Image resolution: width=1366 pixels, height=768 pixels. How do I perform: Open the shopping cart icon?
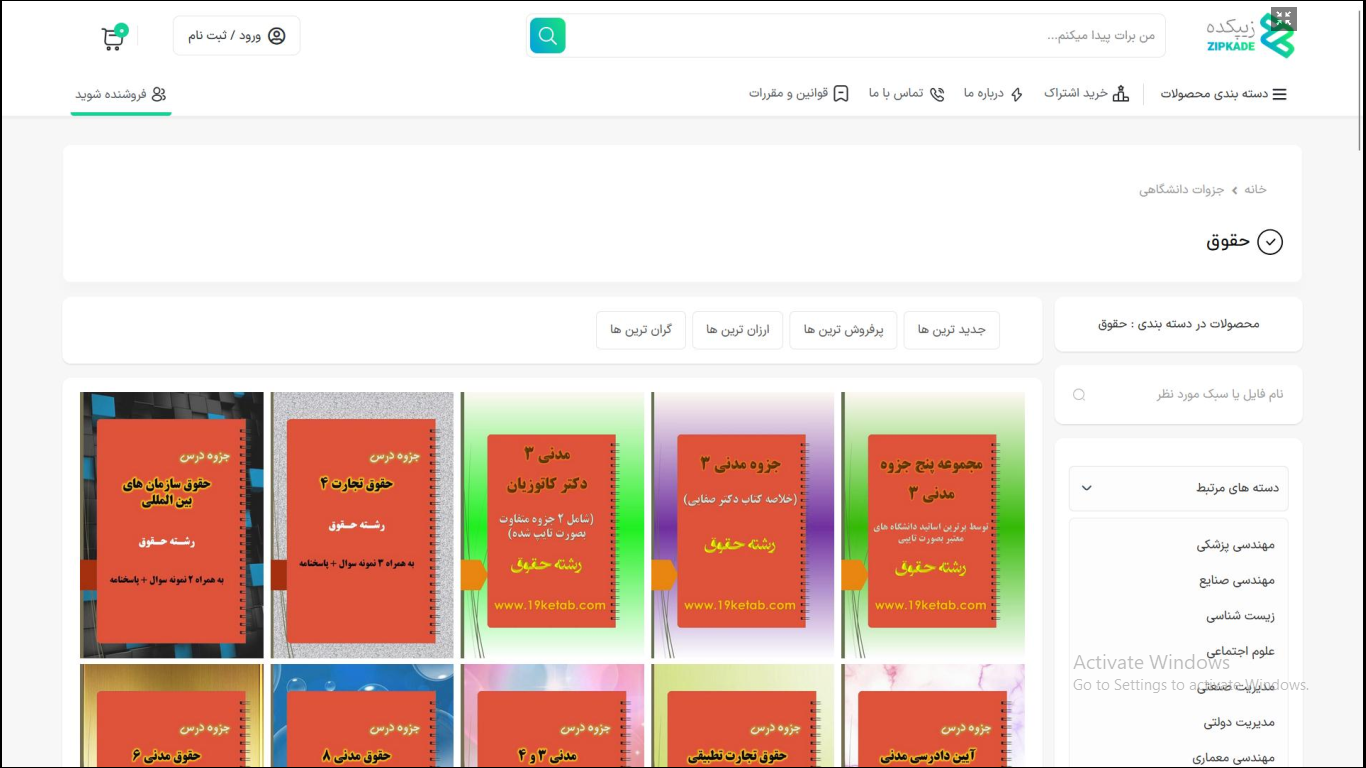113,38
